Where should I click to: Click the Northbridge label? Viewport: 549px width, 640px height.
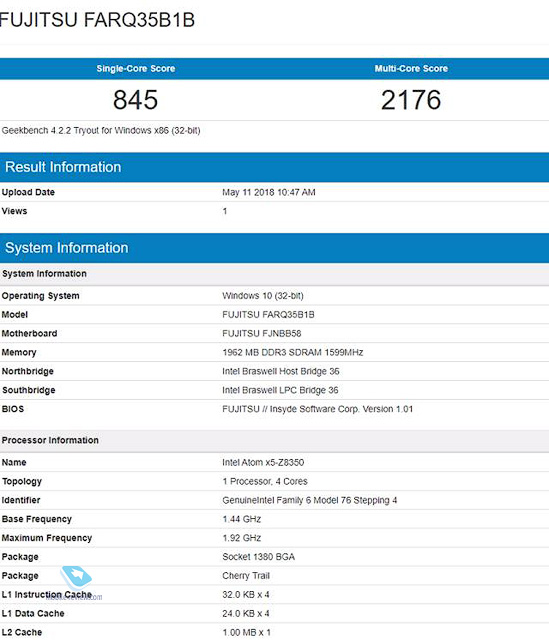(28, 371)
